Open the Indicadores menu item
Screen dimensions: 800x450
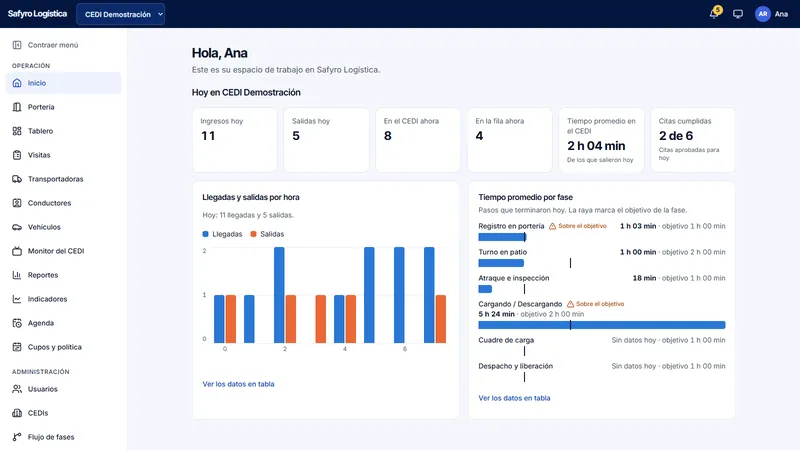point(63,299)
